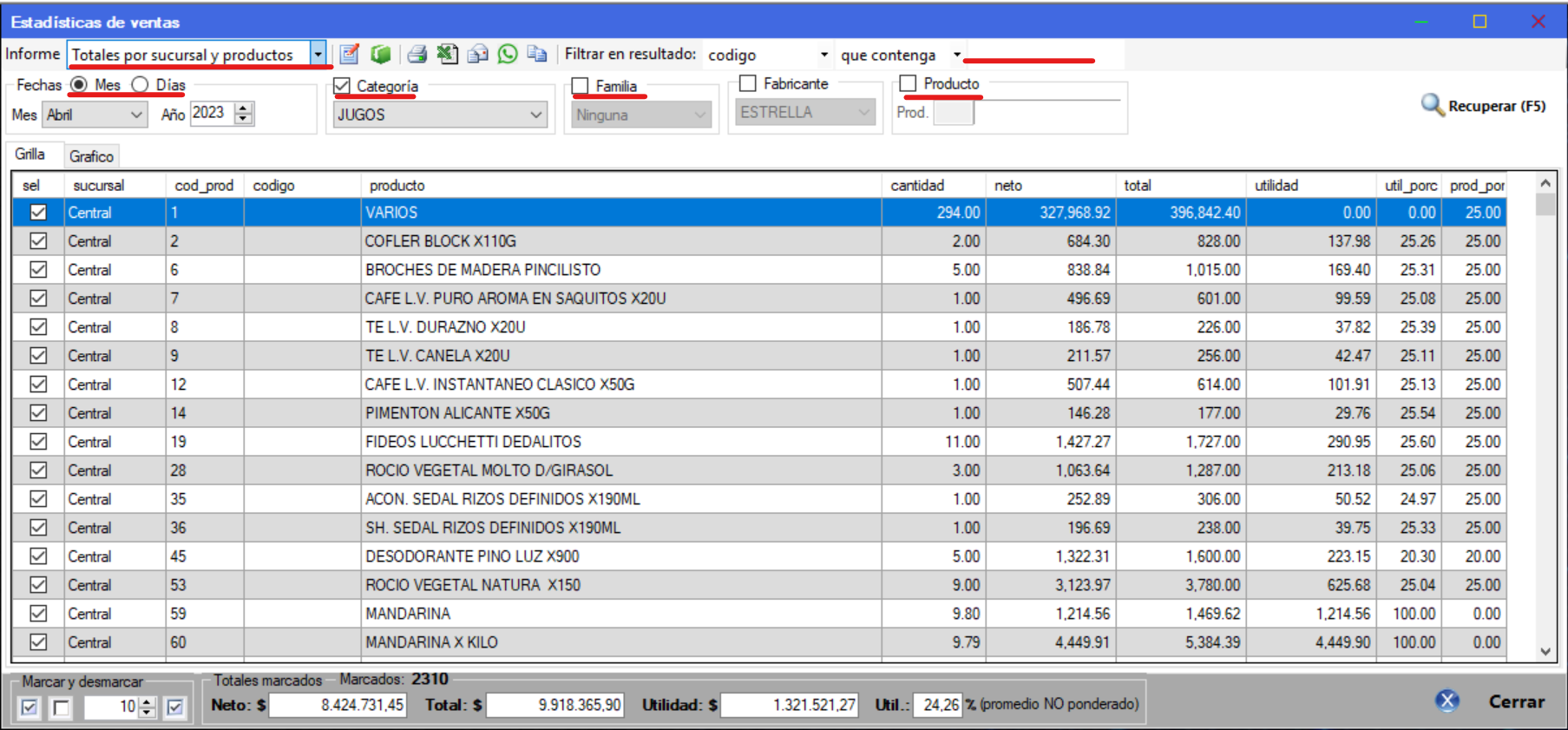1568x730 pixels.
Task: Select the Días radio button
Action: pyautogui.click(x=141, y=85)
